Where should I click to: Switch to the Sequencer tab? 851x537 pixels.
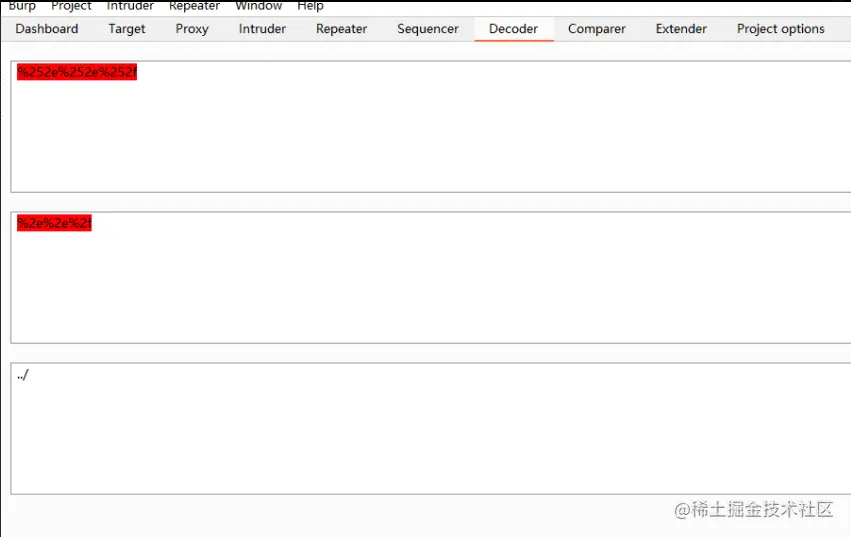[x=428, y=29]
